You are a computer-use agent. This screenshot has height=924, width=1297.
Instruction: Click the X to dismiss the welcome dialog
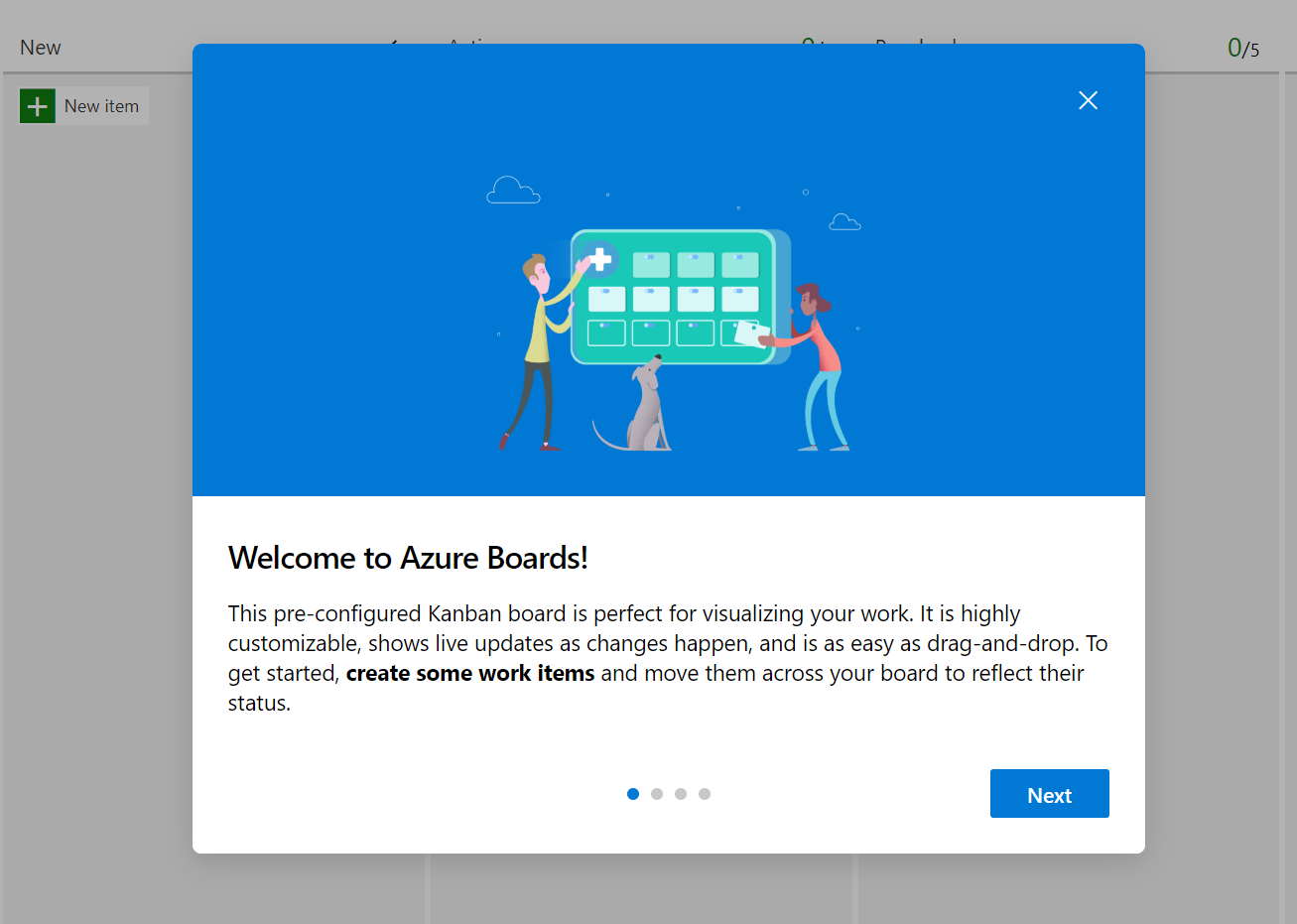pyautogui.click(x=1088, y=100)
